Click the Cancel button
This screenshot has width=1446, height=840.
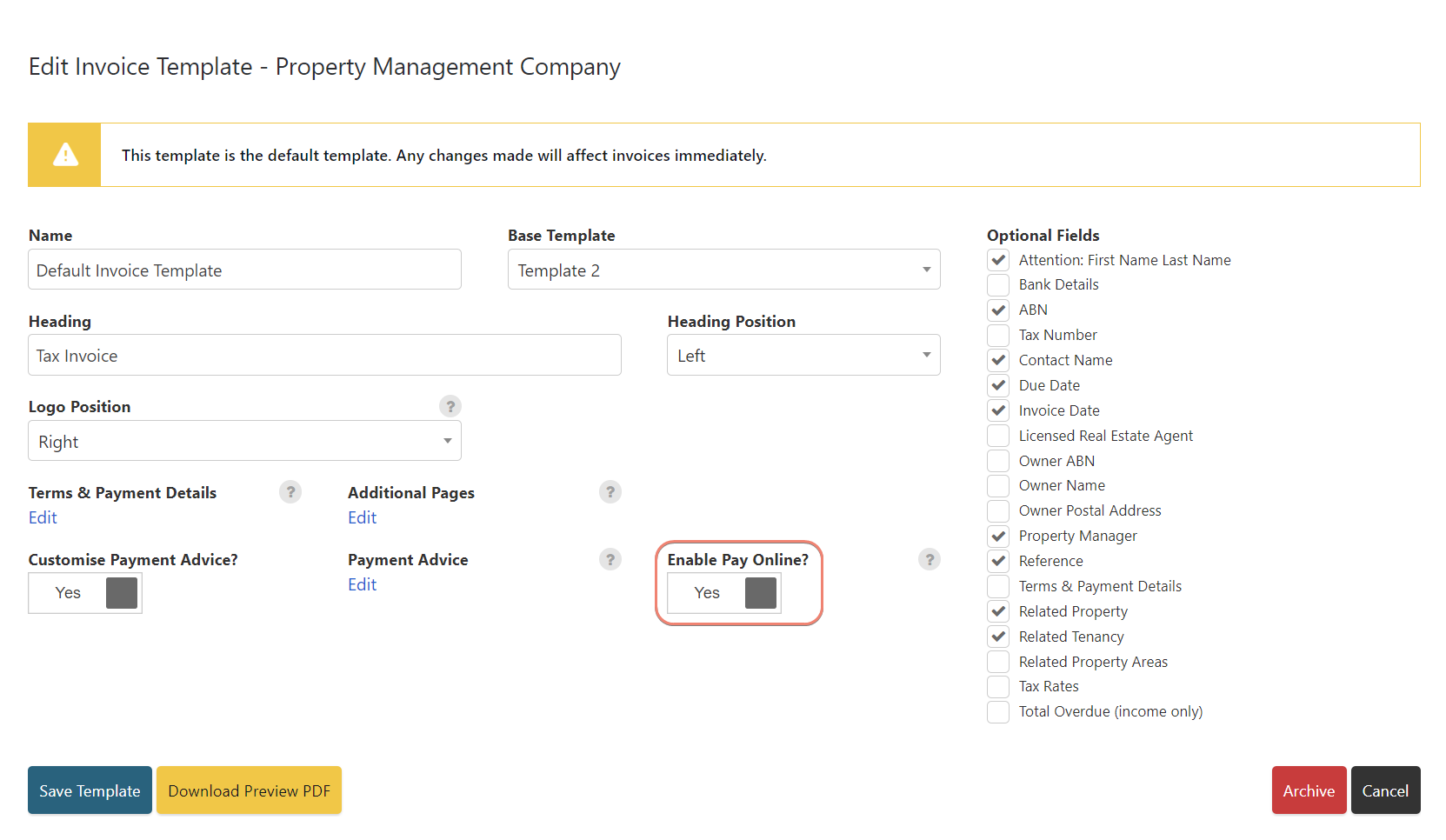coord(1385,790)
